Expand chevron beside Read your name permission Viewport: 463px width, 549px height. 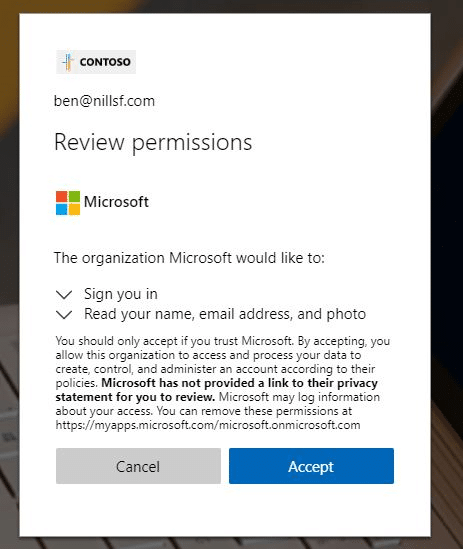[64, 314]
